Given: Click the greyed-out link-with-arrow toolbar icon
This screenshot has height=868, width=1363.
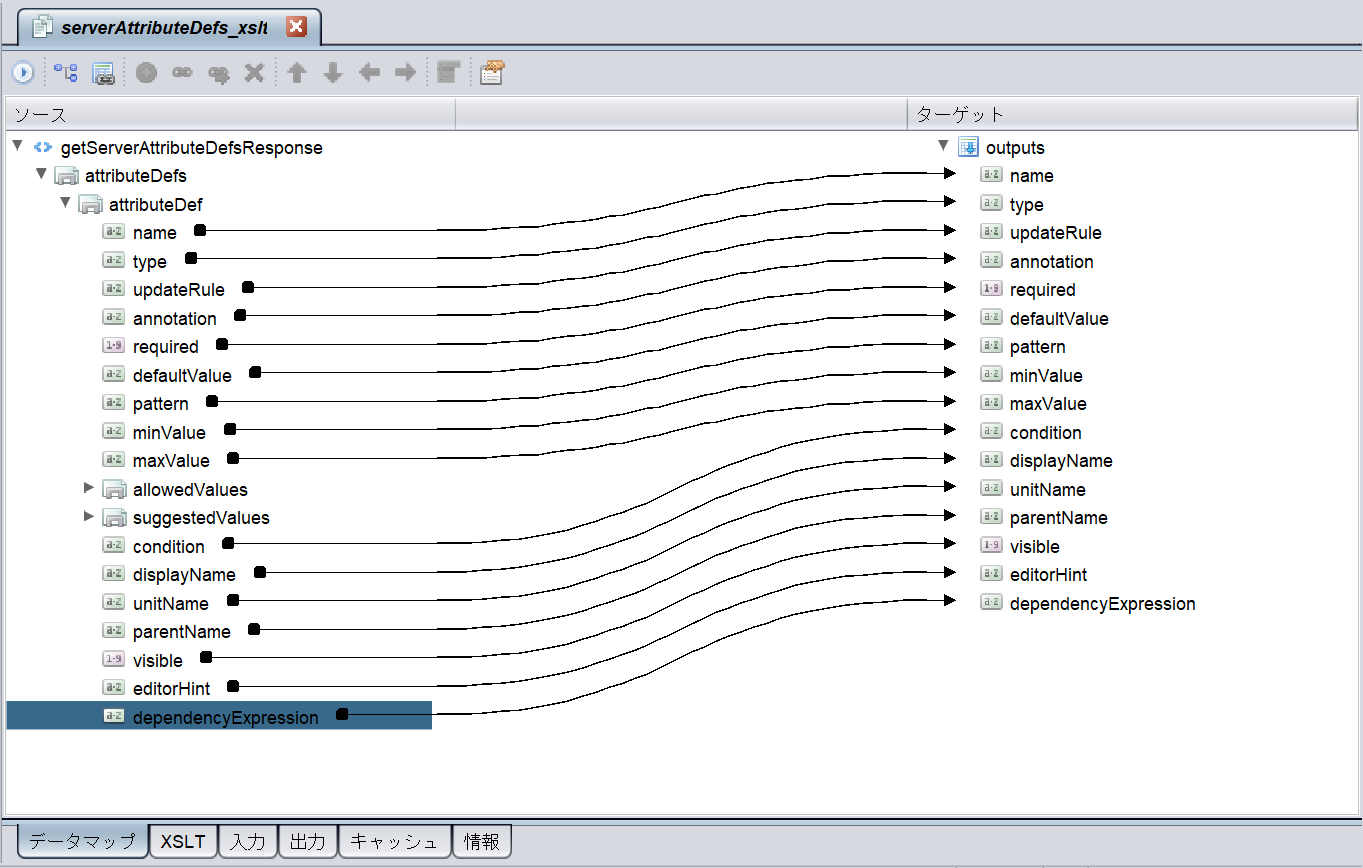Looking at the screenshot, I should point(218,72).
